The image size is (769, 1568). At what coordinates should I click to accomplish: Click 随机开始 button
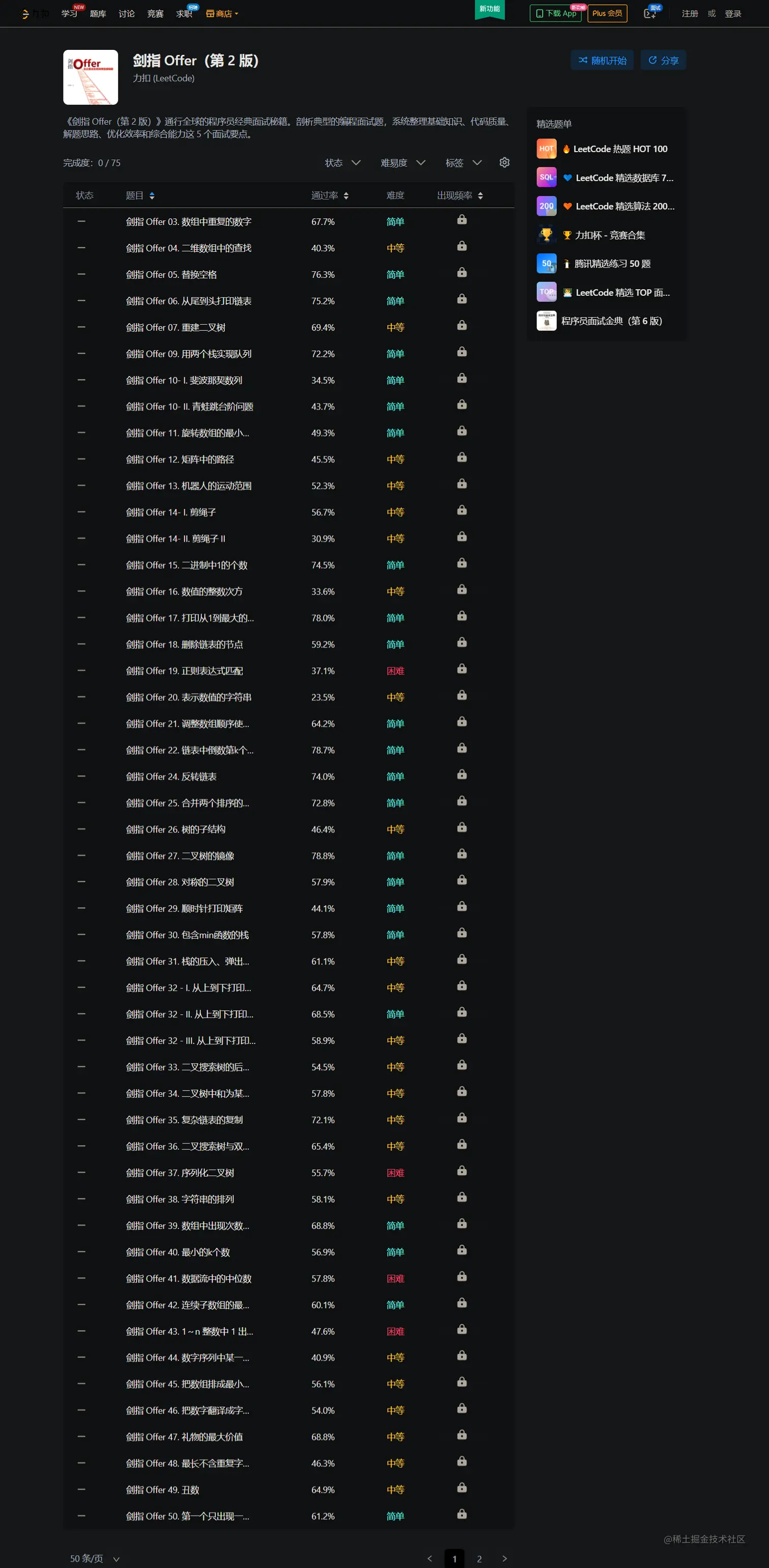pos(602,60)
